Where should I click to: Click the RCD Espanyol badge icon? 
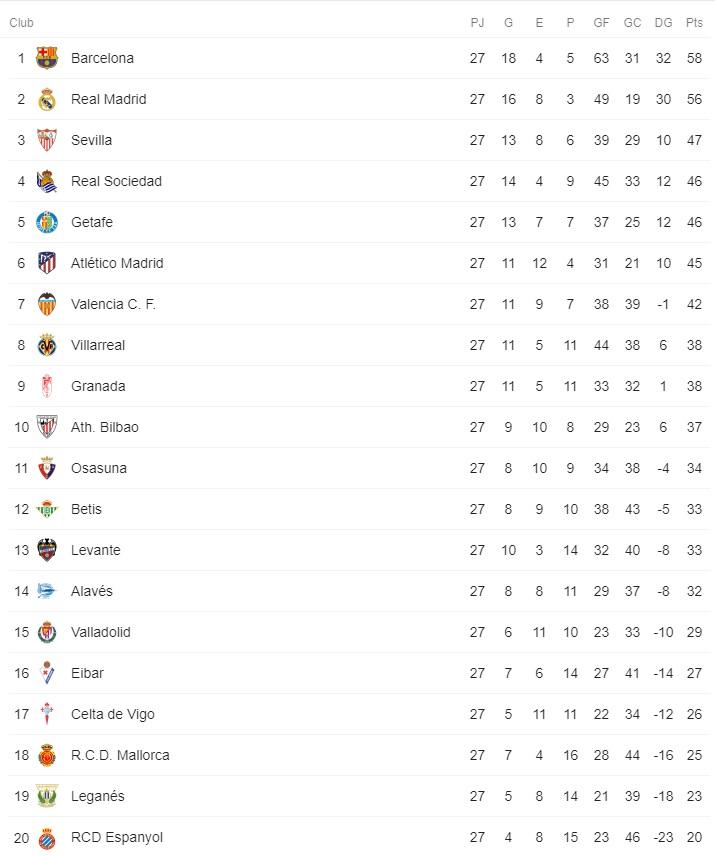[x=47, y=837]
